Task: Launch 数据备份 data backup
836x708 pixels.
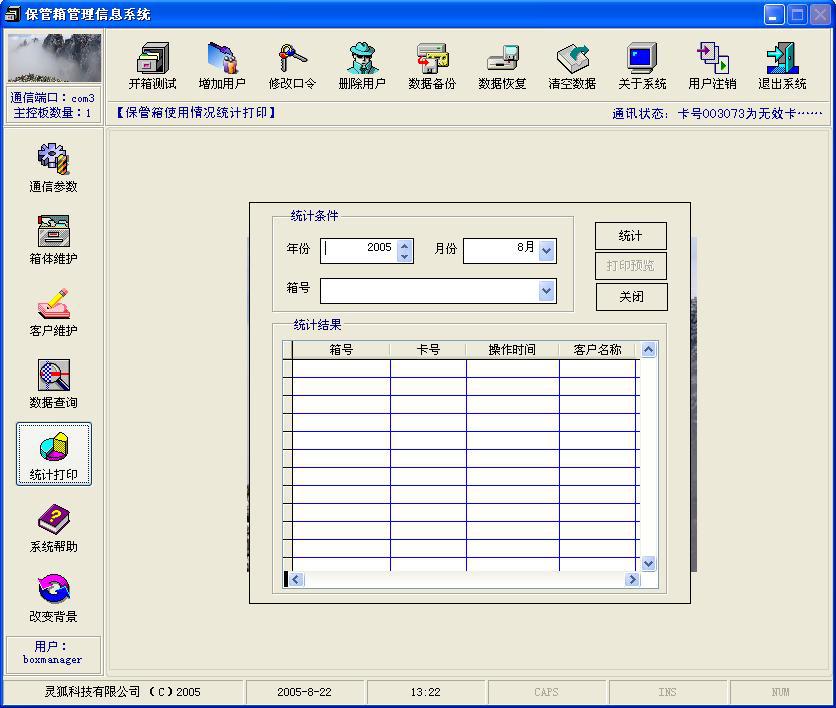Action: [x=432, y=66]
